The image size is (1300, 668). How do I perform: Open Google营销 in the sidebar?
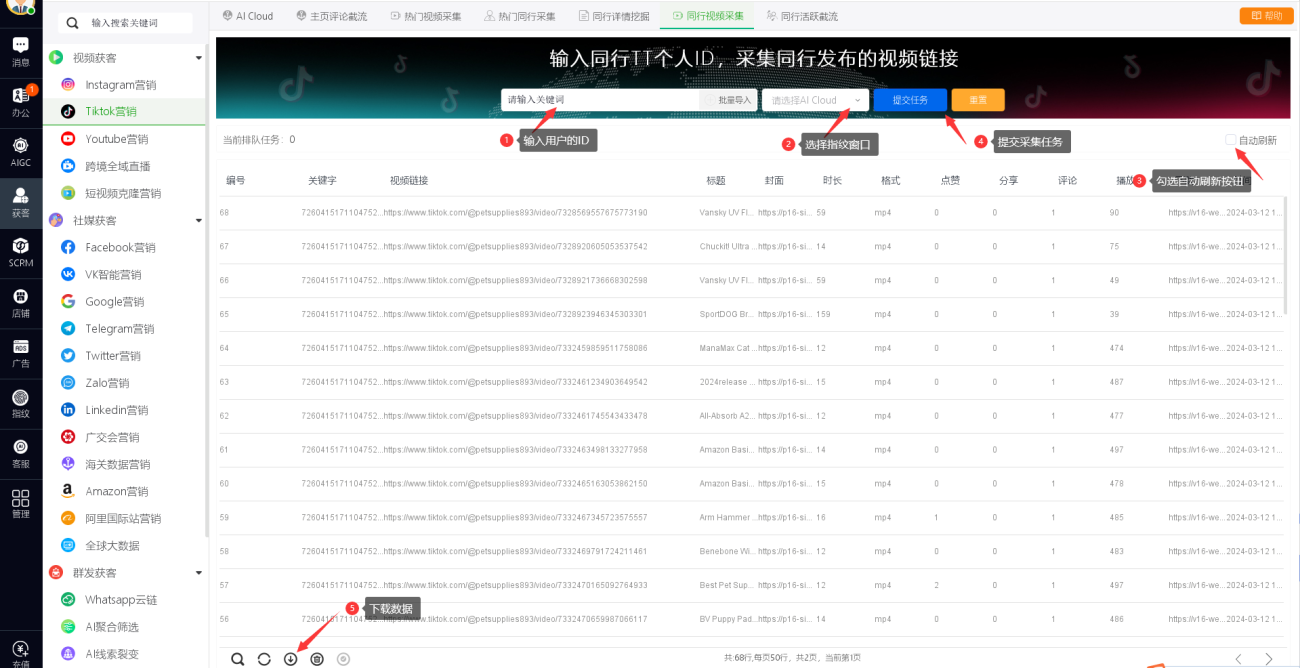point(114,301)
